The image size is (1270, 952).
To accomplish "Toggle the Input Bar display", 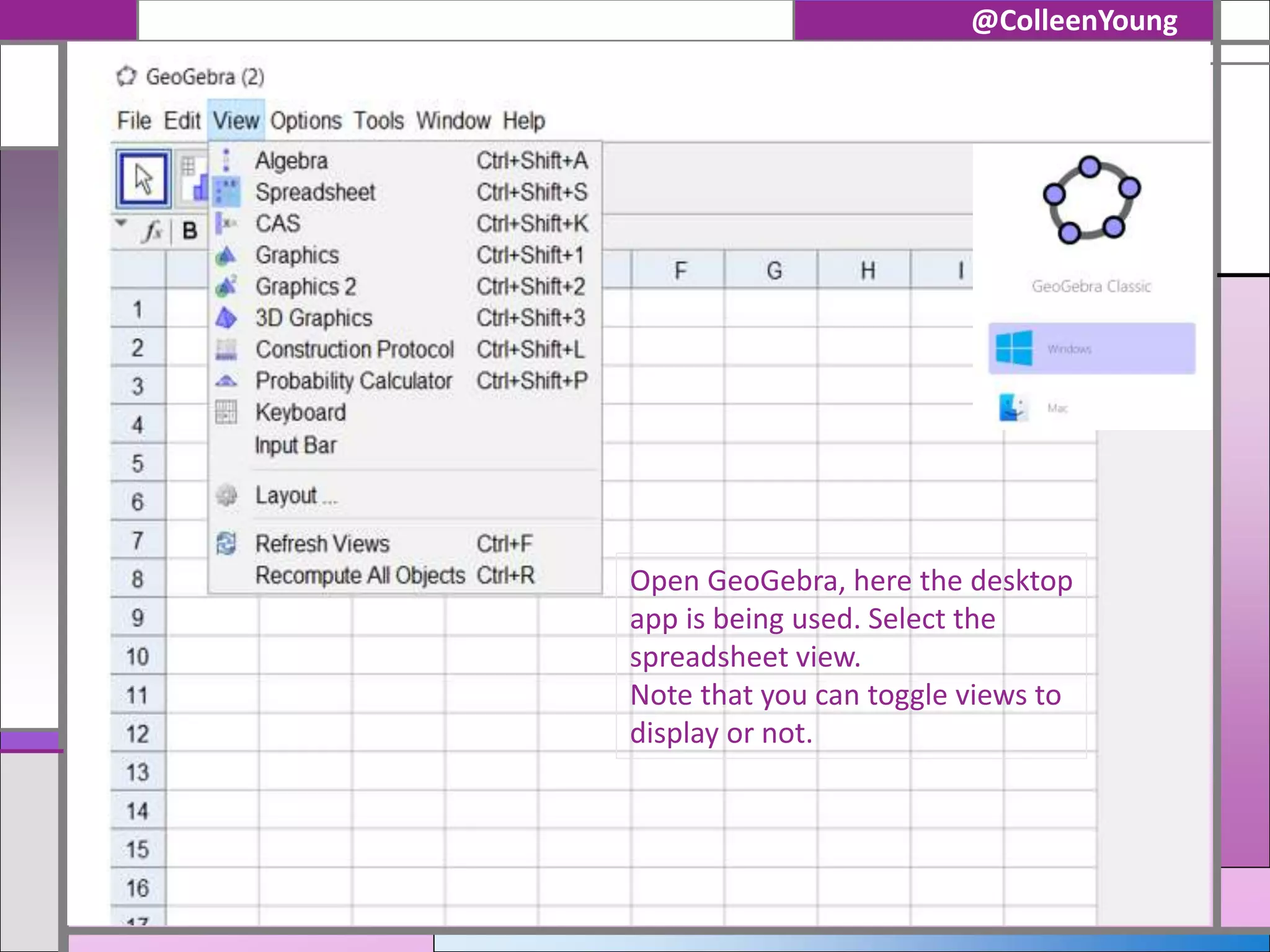I will 296,445.
